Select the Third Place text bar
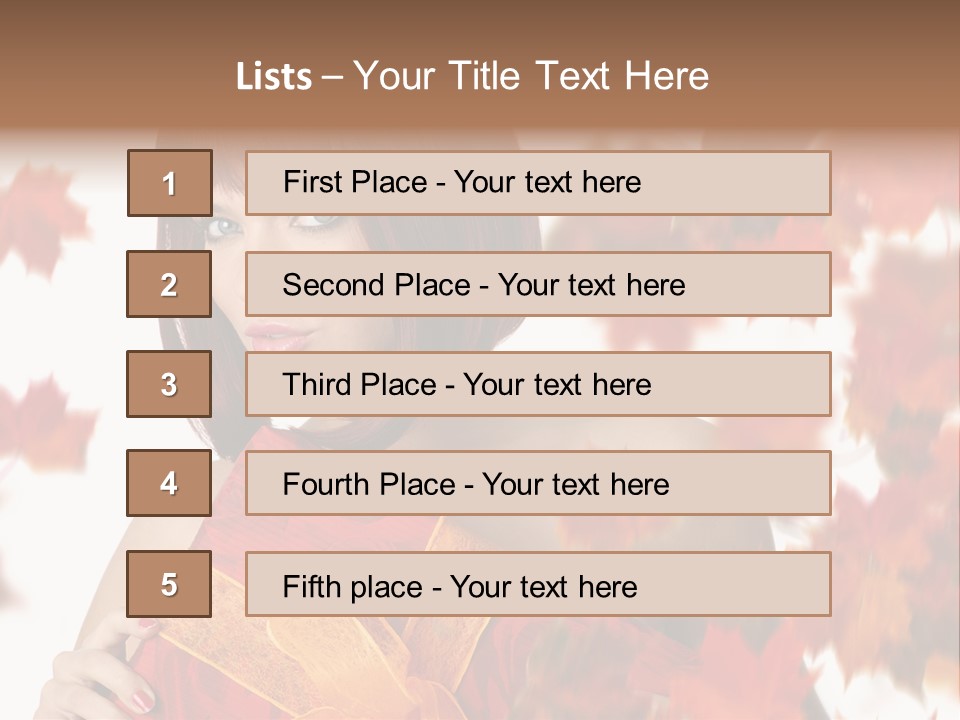960x720 pixels. (538, 384)
